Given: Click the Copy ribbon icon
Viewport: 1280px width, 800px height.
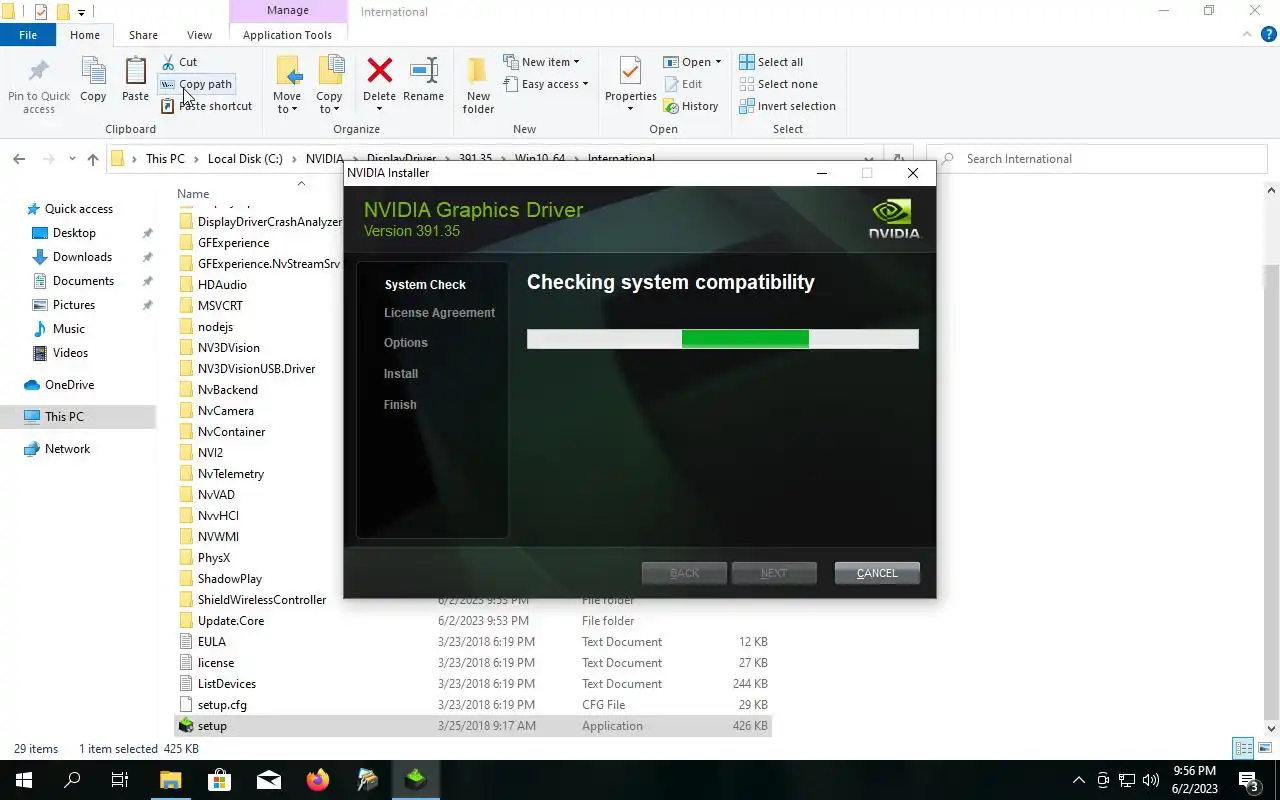Looking at the screenshot, I should pyautogui.click(x=93, y=72).
